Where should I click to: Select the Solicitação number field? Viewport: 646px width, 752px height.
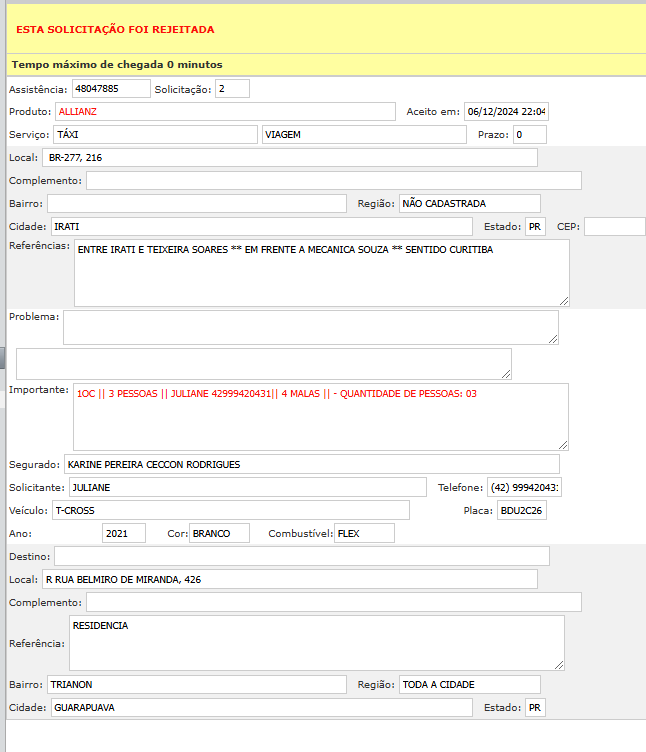point(232,89)
